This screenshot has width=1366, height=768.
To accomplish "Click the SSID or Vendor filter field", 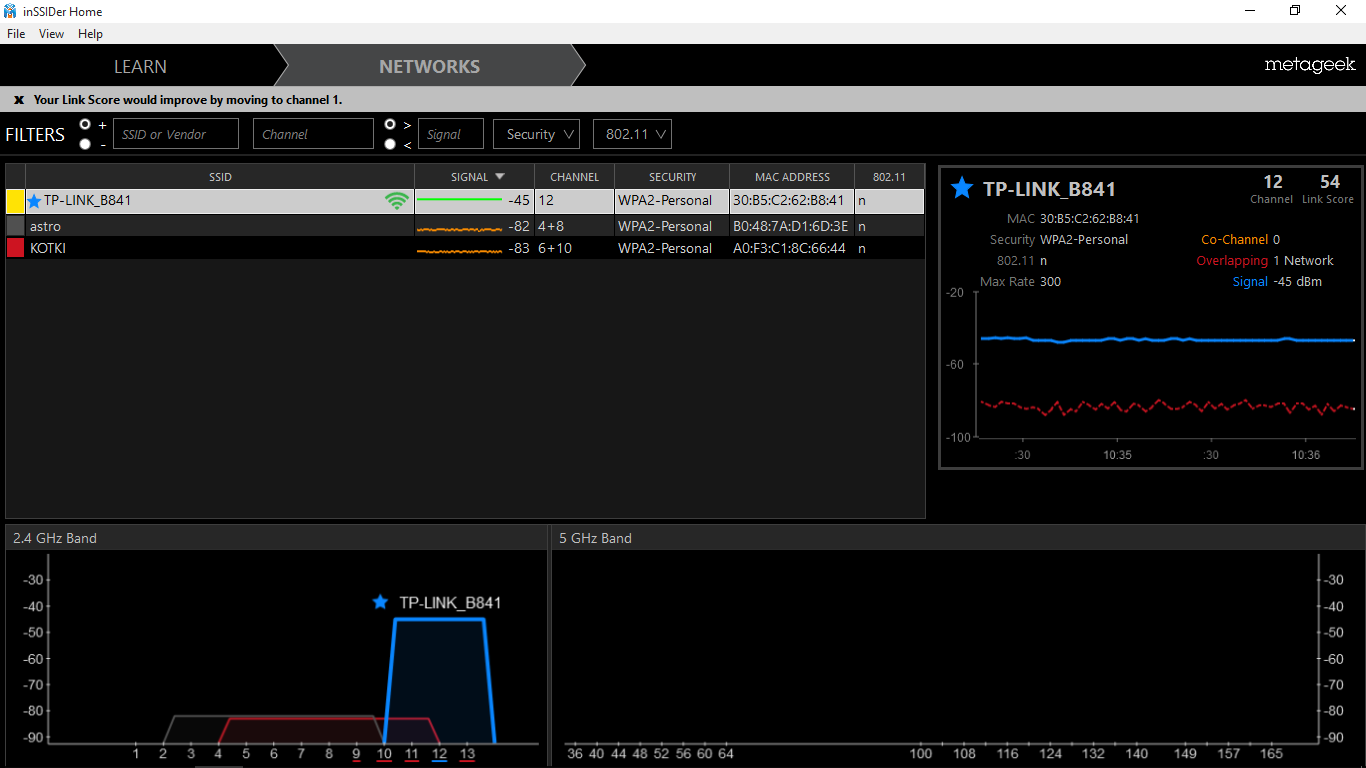I will pyautogui.click(x=176, y=134).
